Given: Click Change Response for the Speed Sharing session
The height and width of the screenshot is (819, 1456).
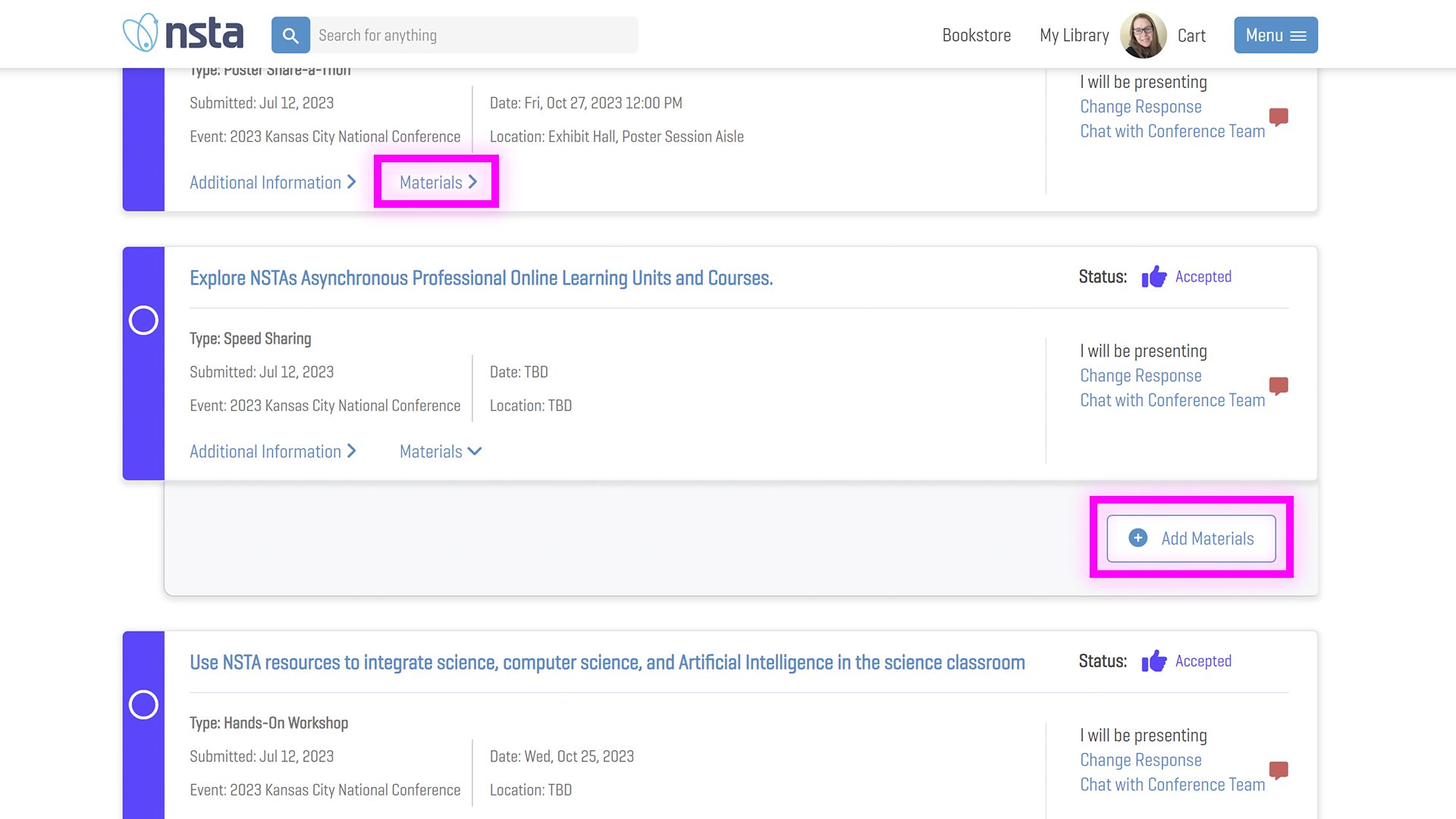Looking at the screenshot, I should tap(1141, 375).
